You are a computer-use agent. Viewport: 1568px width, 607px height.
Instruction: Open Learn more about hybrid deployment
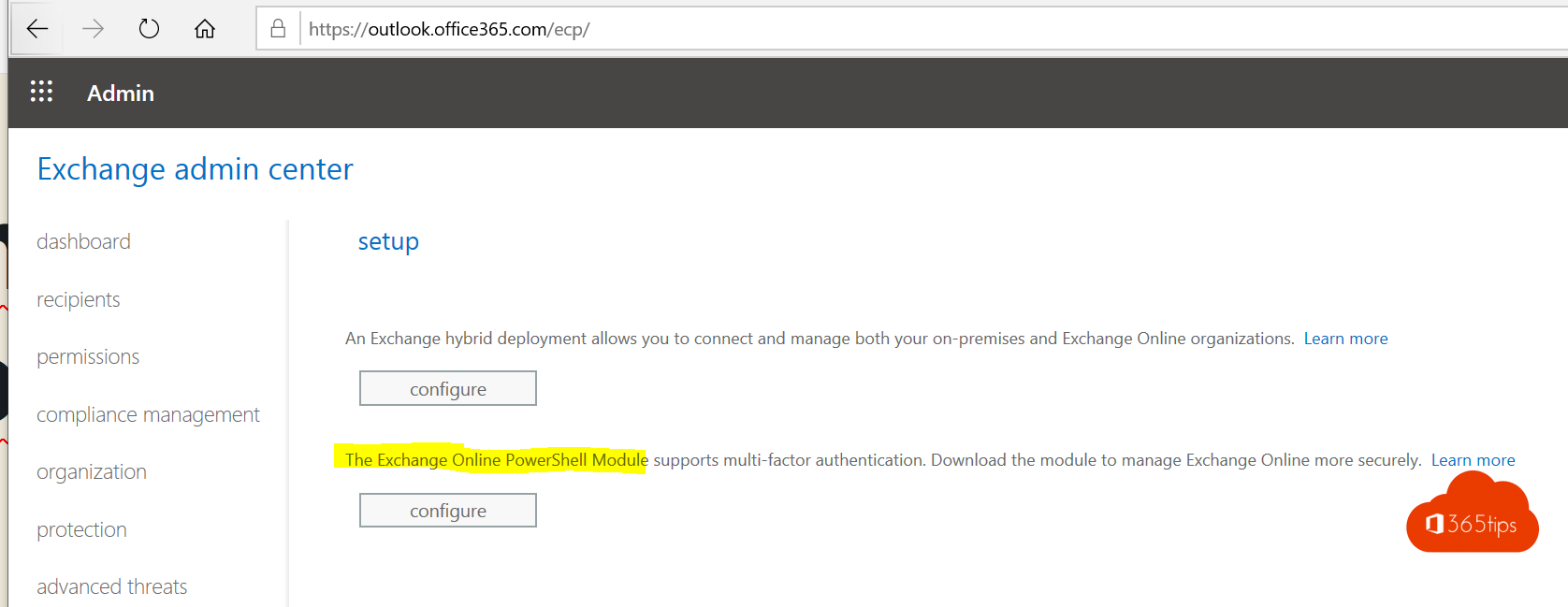pyautogui.click(x=1345, y=339)
